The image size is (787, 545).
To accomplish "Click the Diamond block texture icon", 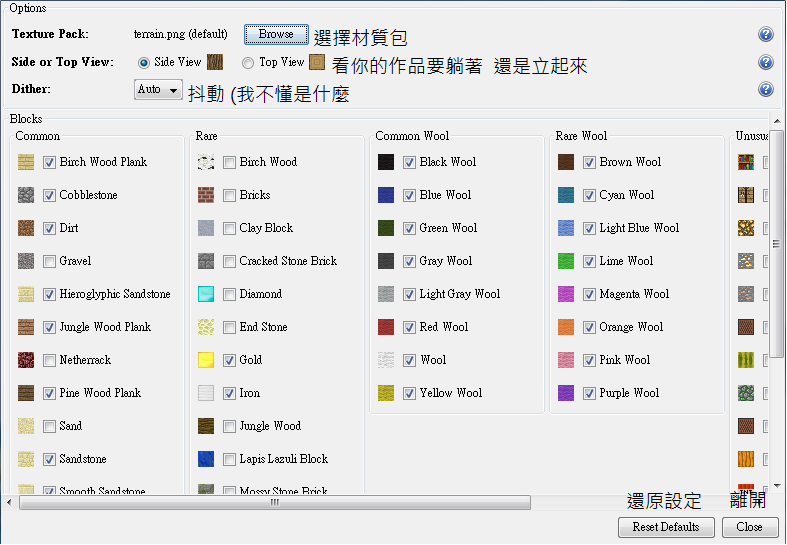I will 206,294.
